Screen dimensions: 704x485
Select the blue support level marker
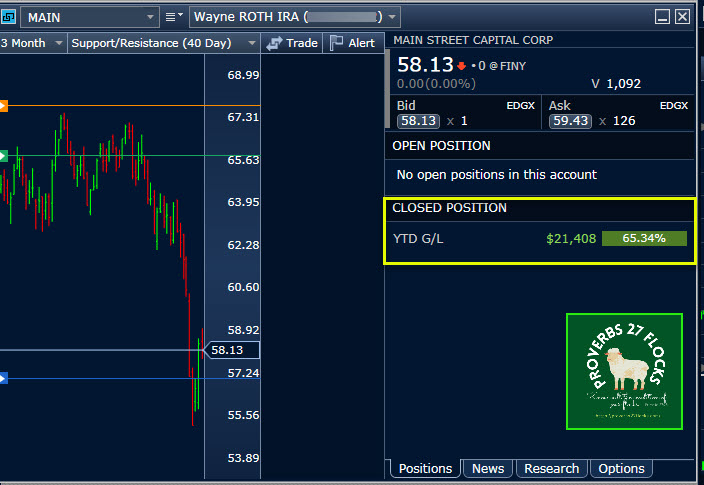pyautogui.click(x=4, y=378)
